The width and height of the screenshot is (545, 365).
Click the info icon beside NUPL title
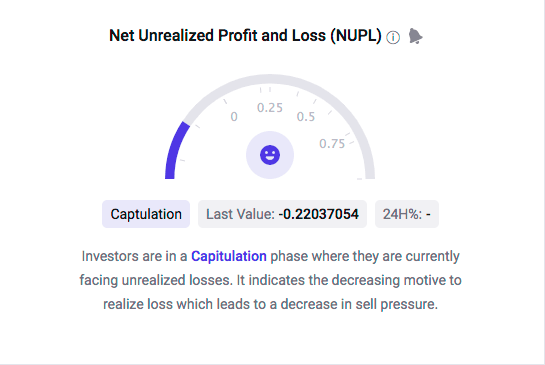click(x=393, y=37)
